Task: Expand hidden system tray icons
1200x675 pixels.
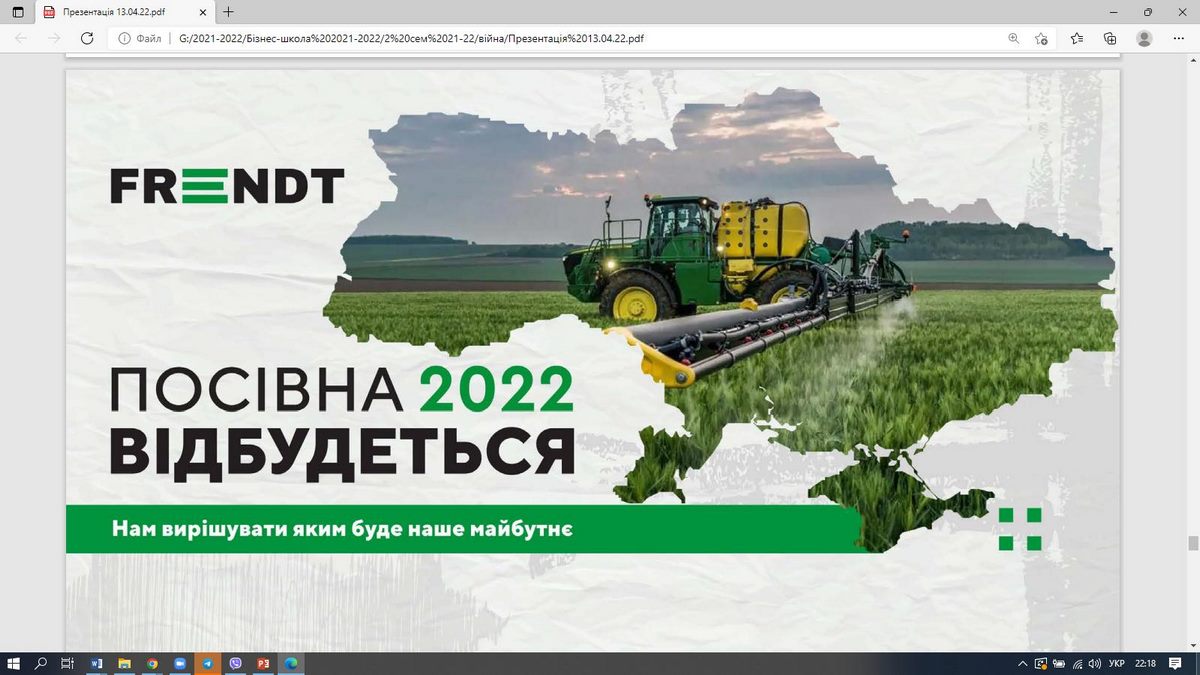Action: click(x=1022, y=663)
